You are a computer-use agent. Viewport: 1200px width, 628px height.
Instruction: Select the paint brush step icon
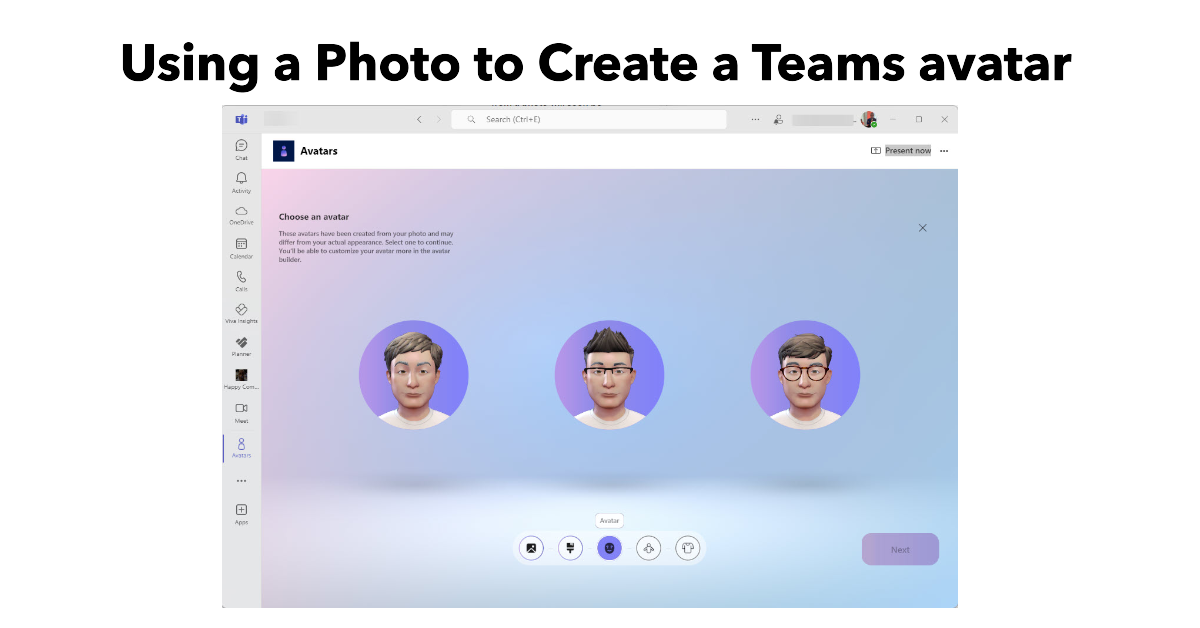pyautogui.click(x=570, y=548)
